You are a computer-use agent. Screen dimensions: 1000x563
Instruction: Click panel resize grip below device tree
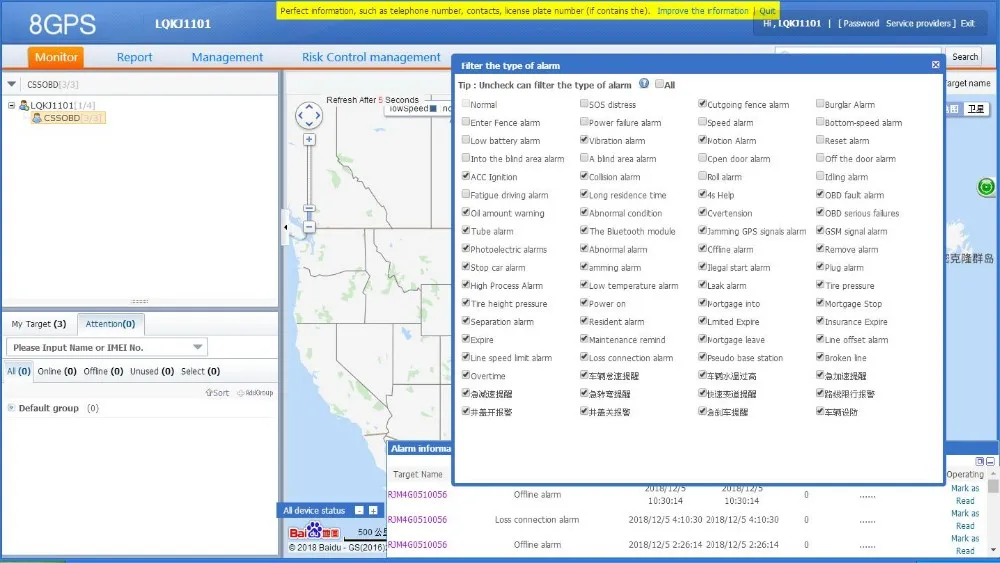click(140, 301)
